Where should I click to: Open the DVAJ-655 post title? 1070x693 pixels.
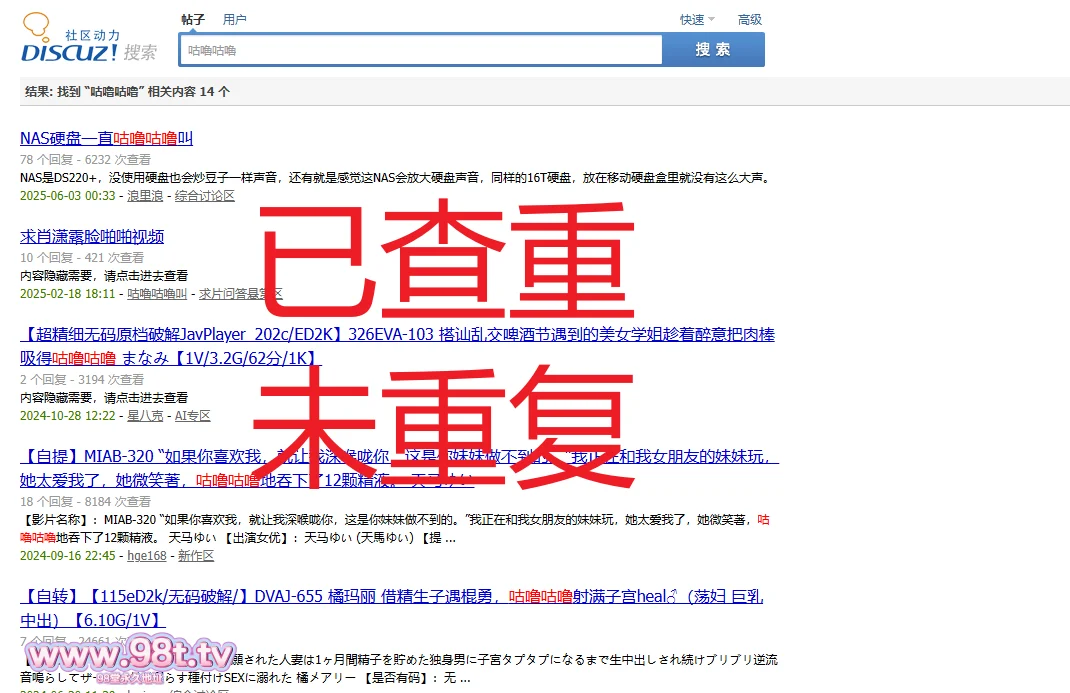(x=391, y=597)
